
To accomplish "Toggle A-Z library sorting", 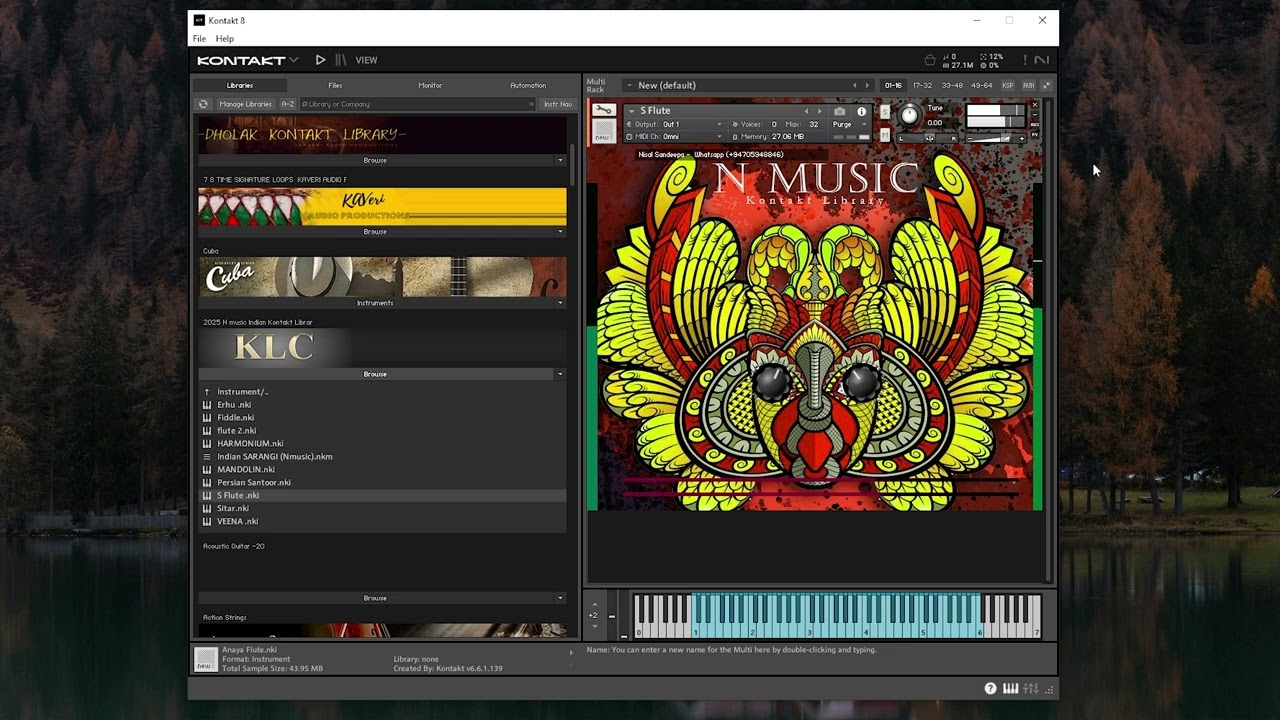I will point(287,104).
